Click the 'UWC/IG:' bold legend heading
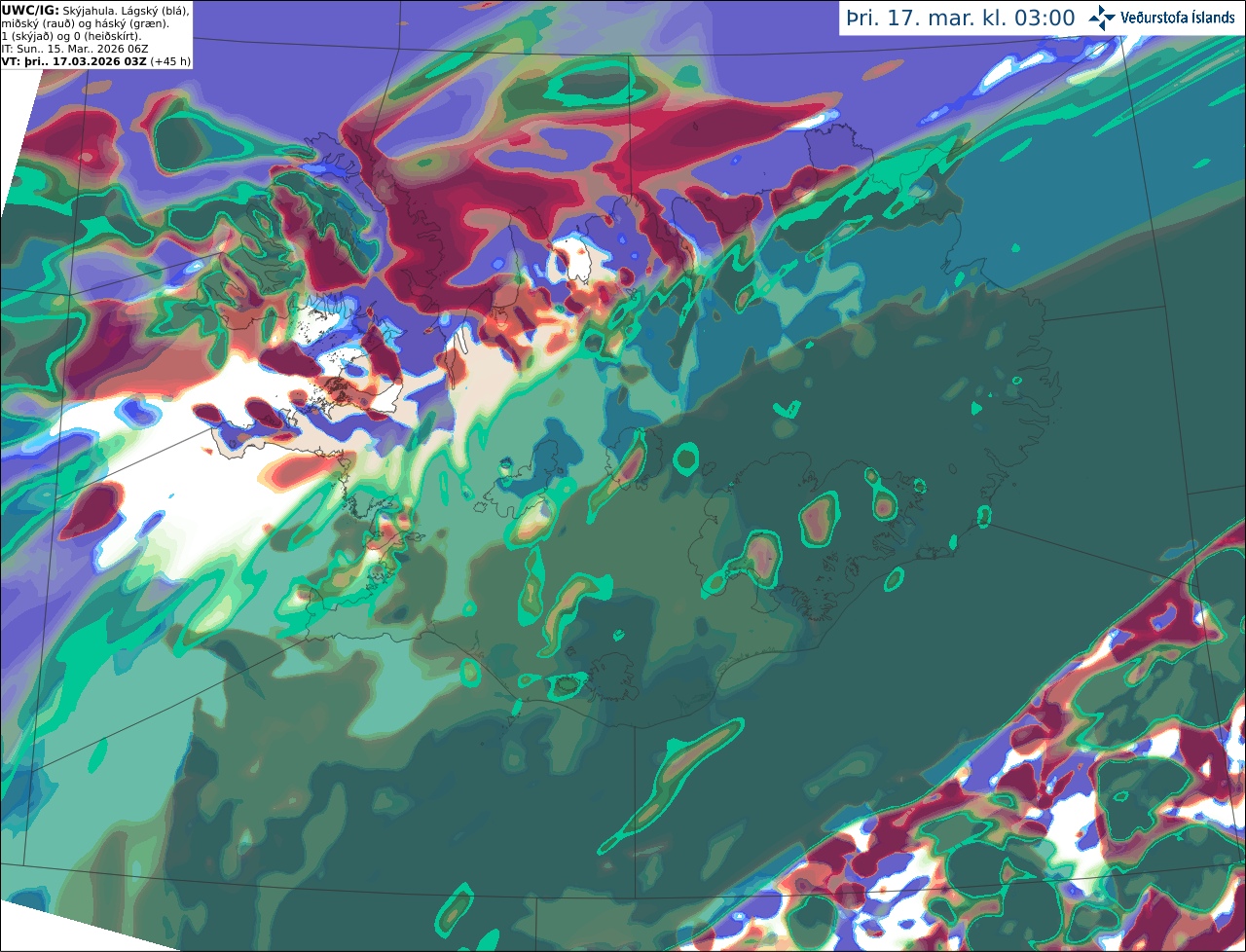 pos(30,10)
